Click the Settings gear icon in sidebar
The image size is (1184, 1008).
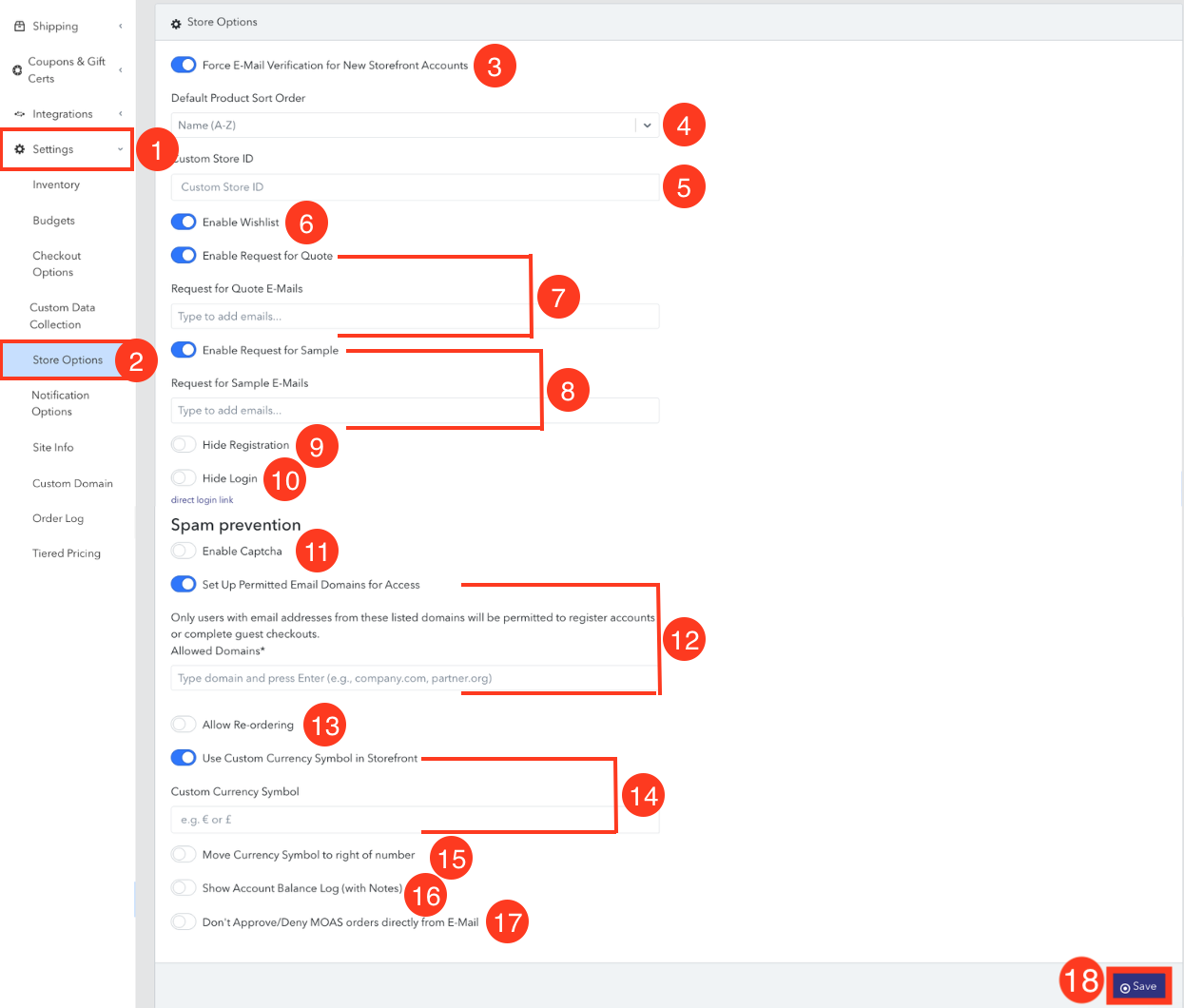[19, 149]
